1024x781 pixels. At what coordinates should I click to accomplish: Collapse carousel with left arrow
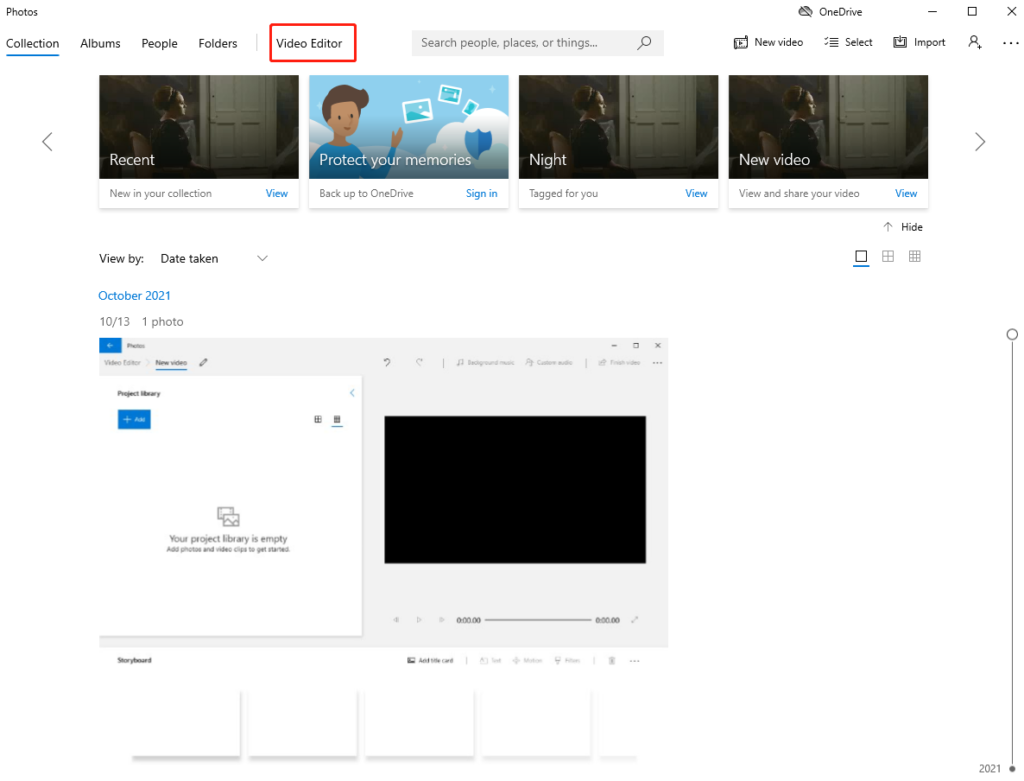46,141
